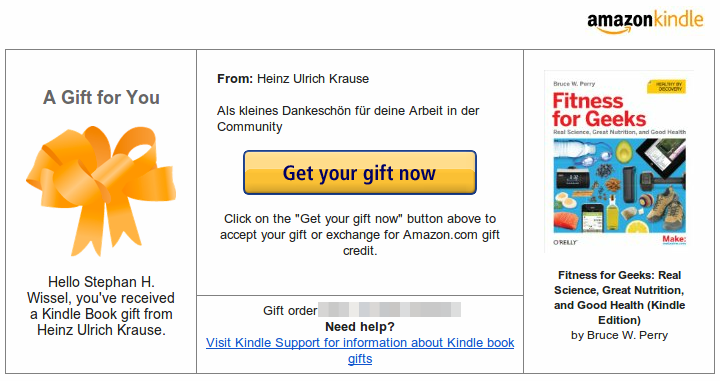Click the Need help? heading
720x381 pixels.
click(360, 326)
